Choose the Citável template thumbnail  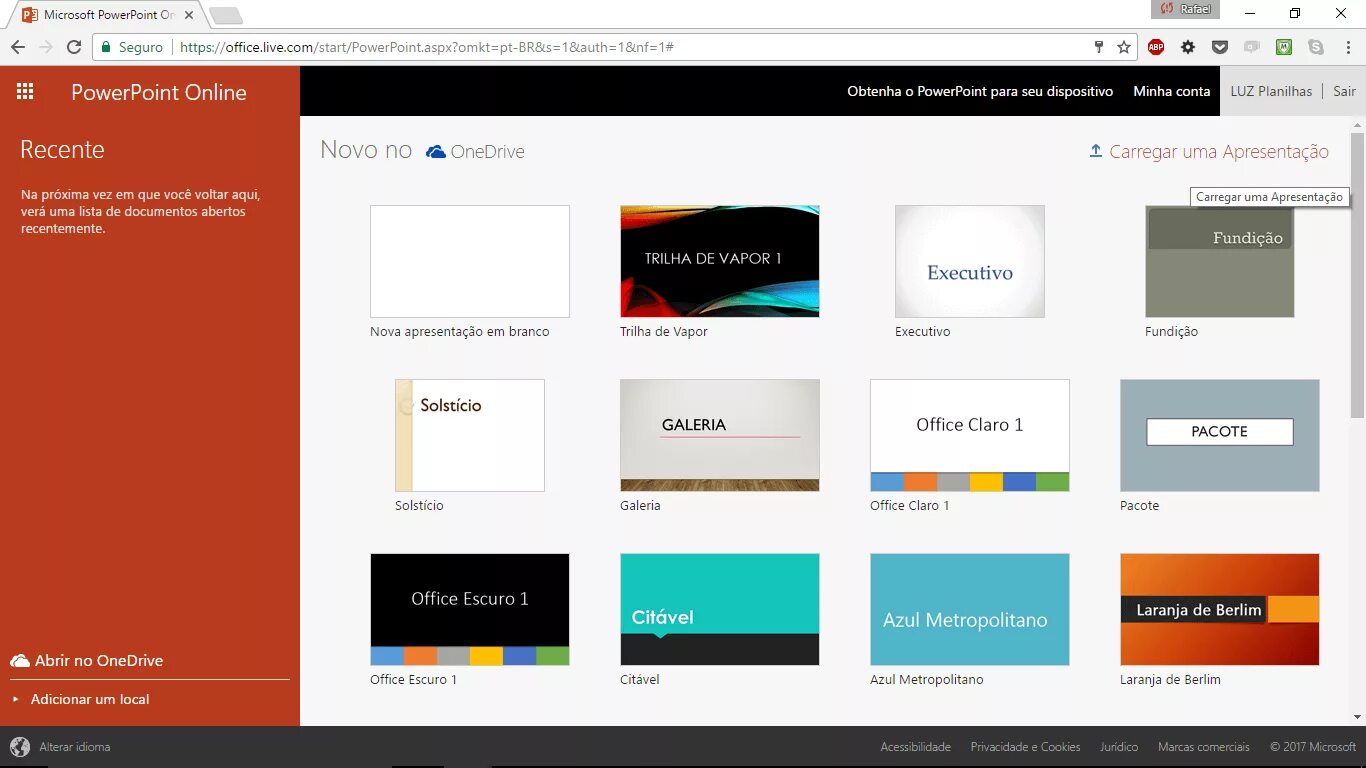click(720, 609)
